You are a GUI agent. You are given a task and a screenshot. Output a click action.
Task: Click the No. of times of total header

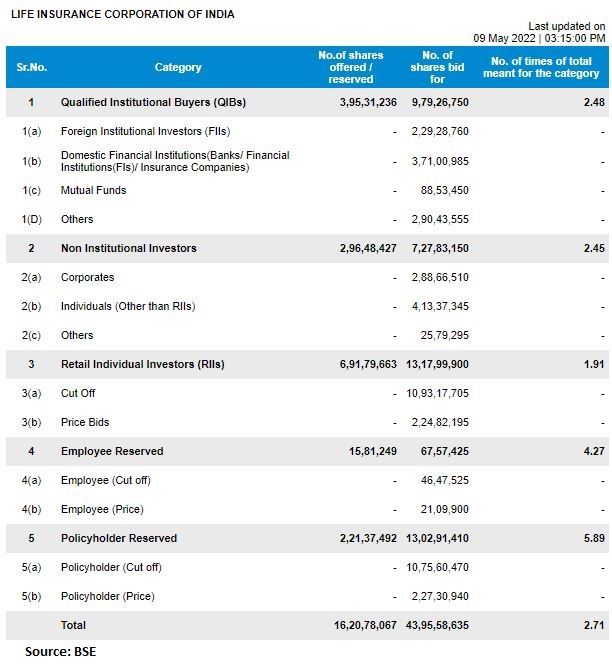pyautogui.click(x=541, y=67)
